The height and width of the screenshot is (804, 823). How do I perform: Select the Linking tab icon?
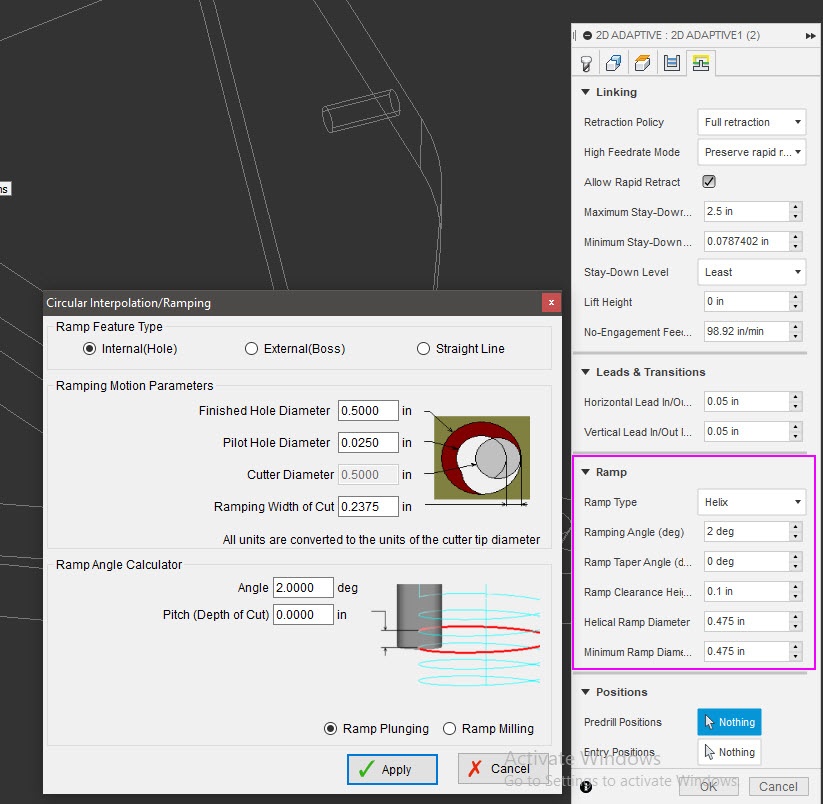[x=700, y=63]
